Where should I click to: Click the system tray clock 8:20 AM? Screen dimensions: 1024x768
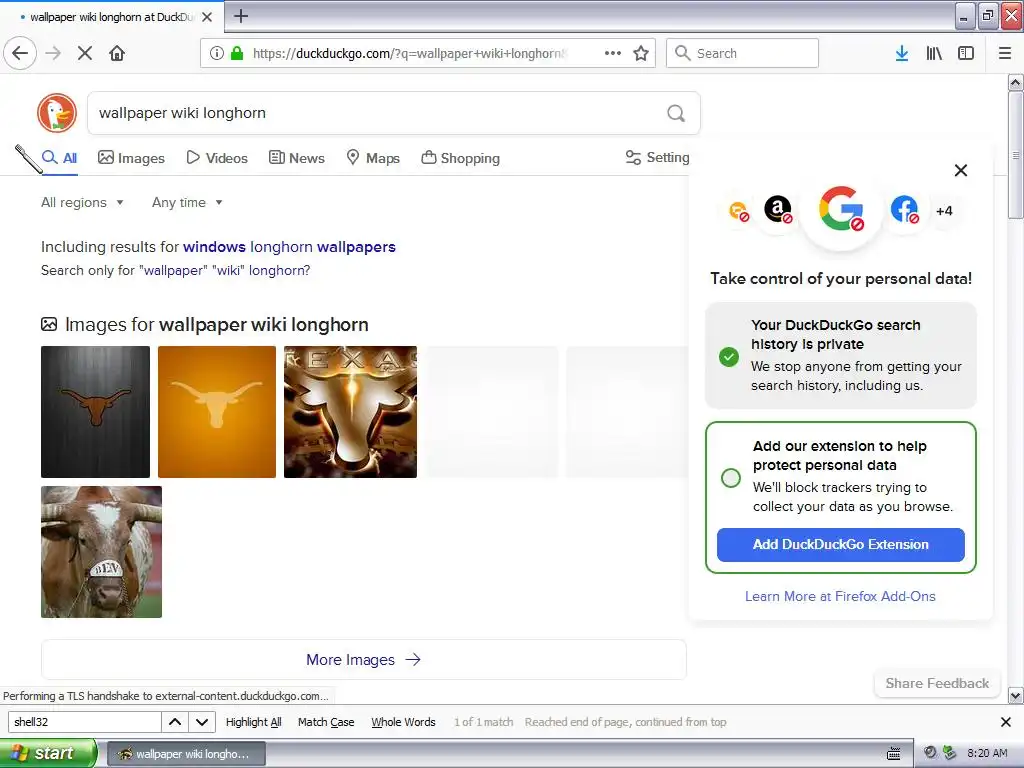[x=987, y=753]
